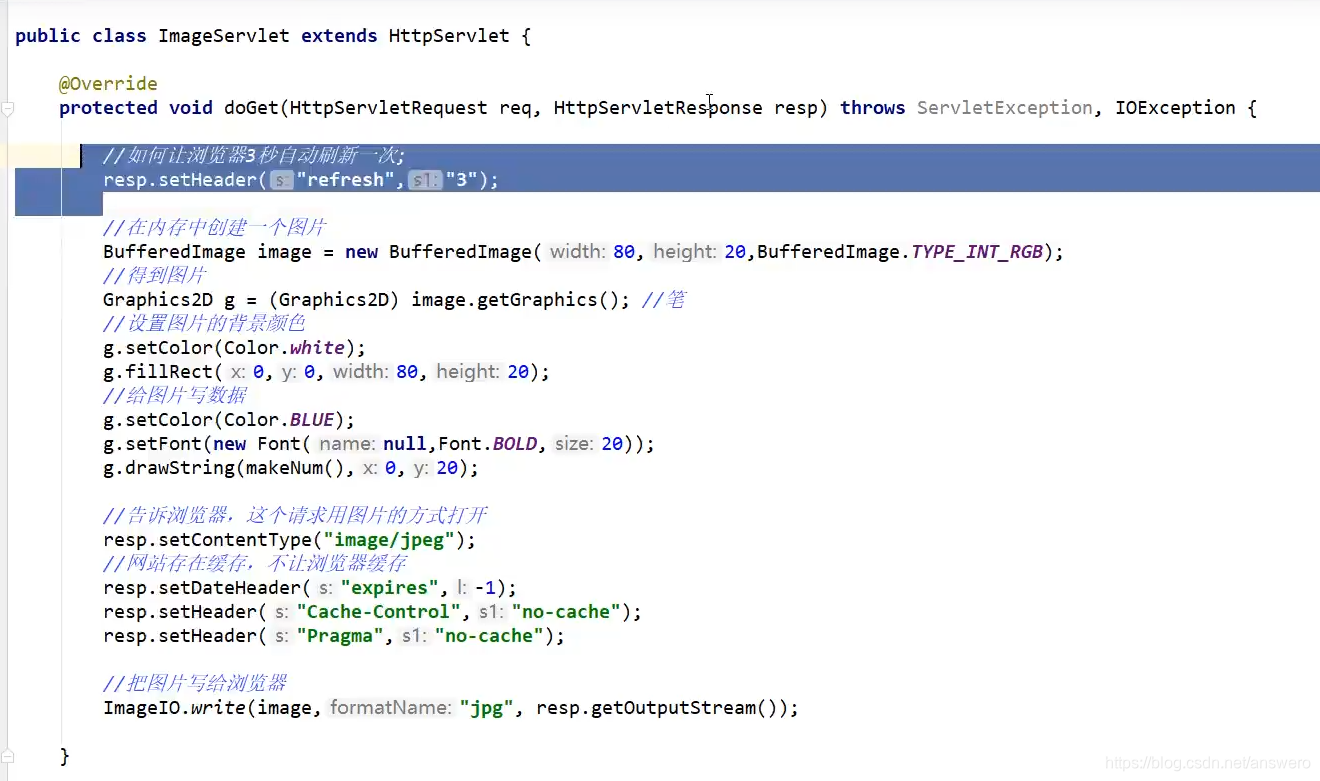Screen dimensions: 1320x781
Task: Click 'width:' hint in fillRect call
Action: (x=361, y=372)
